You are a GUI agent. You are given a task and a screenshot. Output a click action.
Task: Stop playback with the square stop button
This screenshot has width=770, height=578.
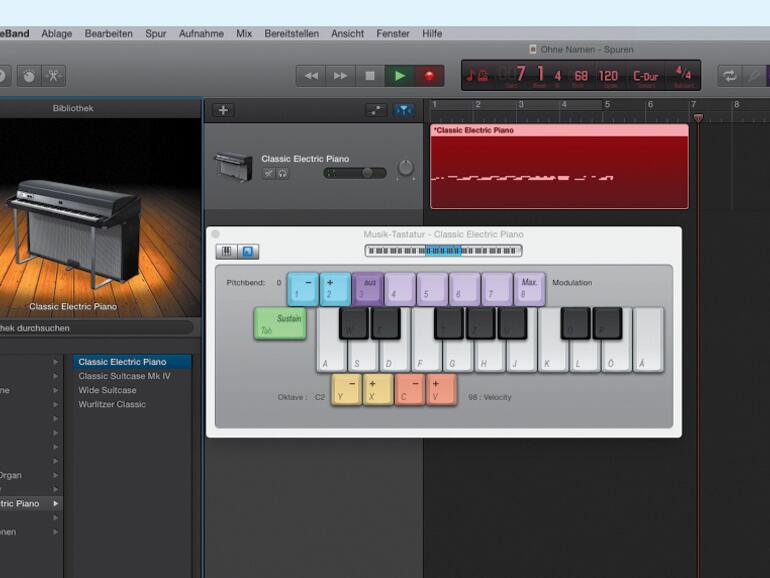click(x=370, y=76)
